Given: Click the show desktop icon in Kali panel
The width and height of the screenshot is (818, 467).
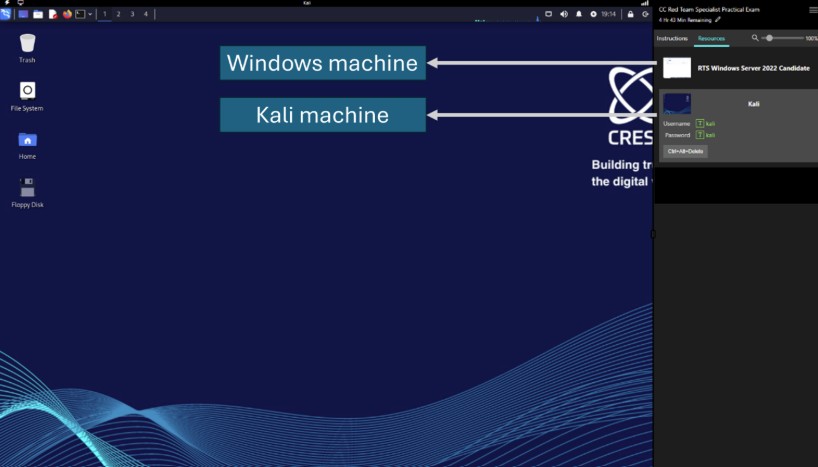Looking at the screenshot, I should (x=23, y=14).
